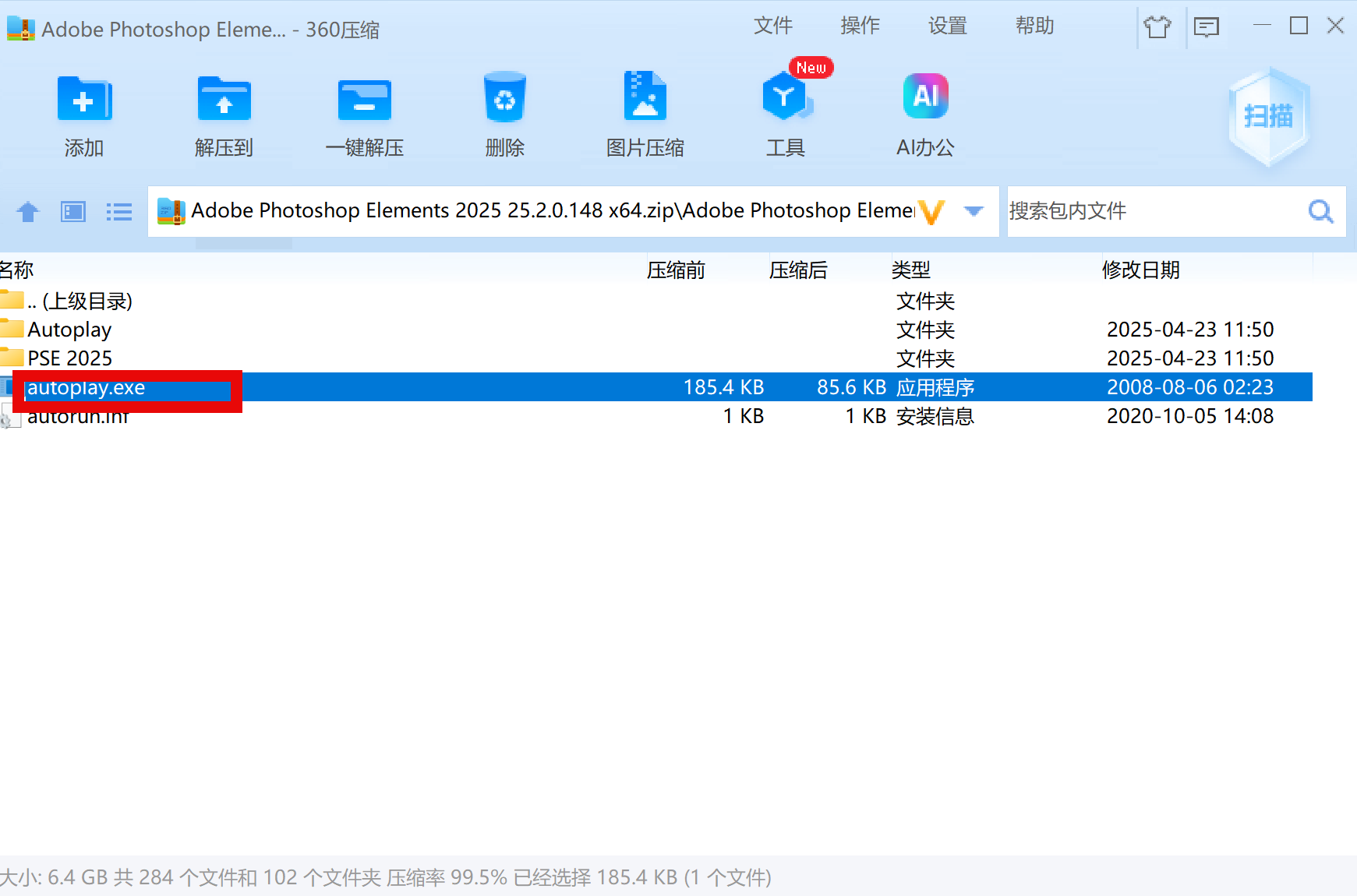This screenshot has height=896, width=1357.
Task: Click the search-in-archive input field
Action: (1154, 211)
